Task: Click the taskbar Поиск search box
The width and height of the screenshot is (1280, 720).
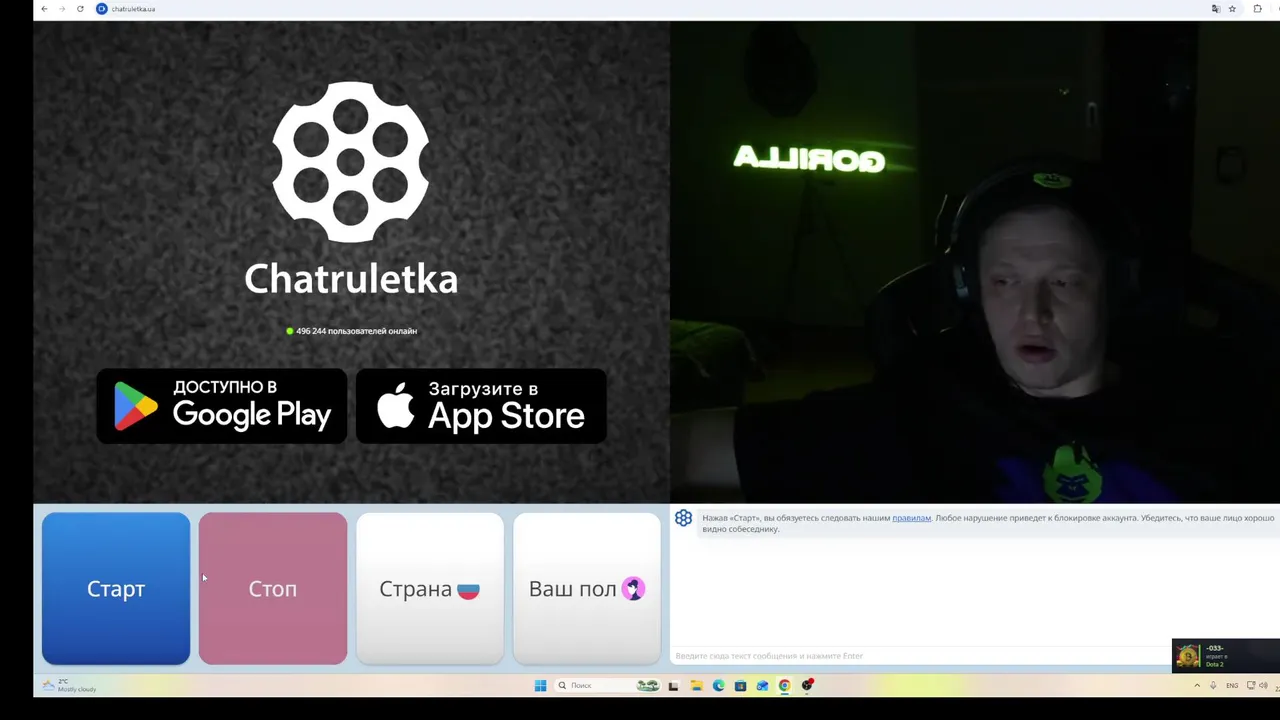Action: [607, 685]
